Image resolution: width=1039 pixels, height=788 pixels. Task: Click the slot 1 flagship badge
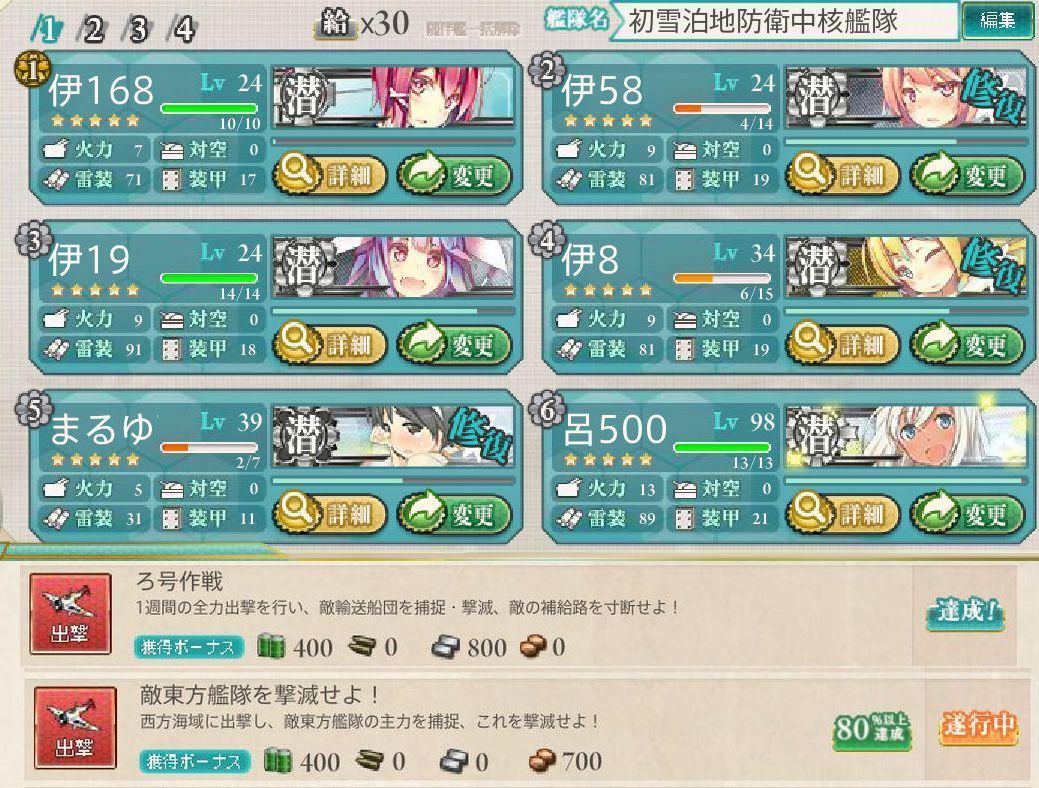tap(32, 70)
